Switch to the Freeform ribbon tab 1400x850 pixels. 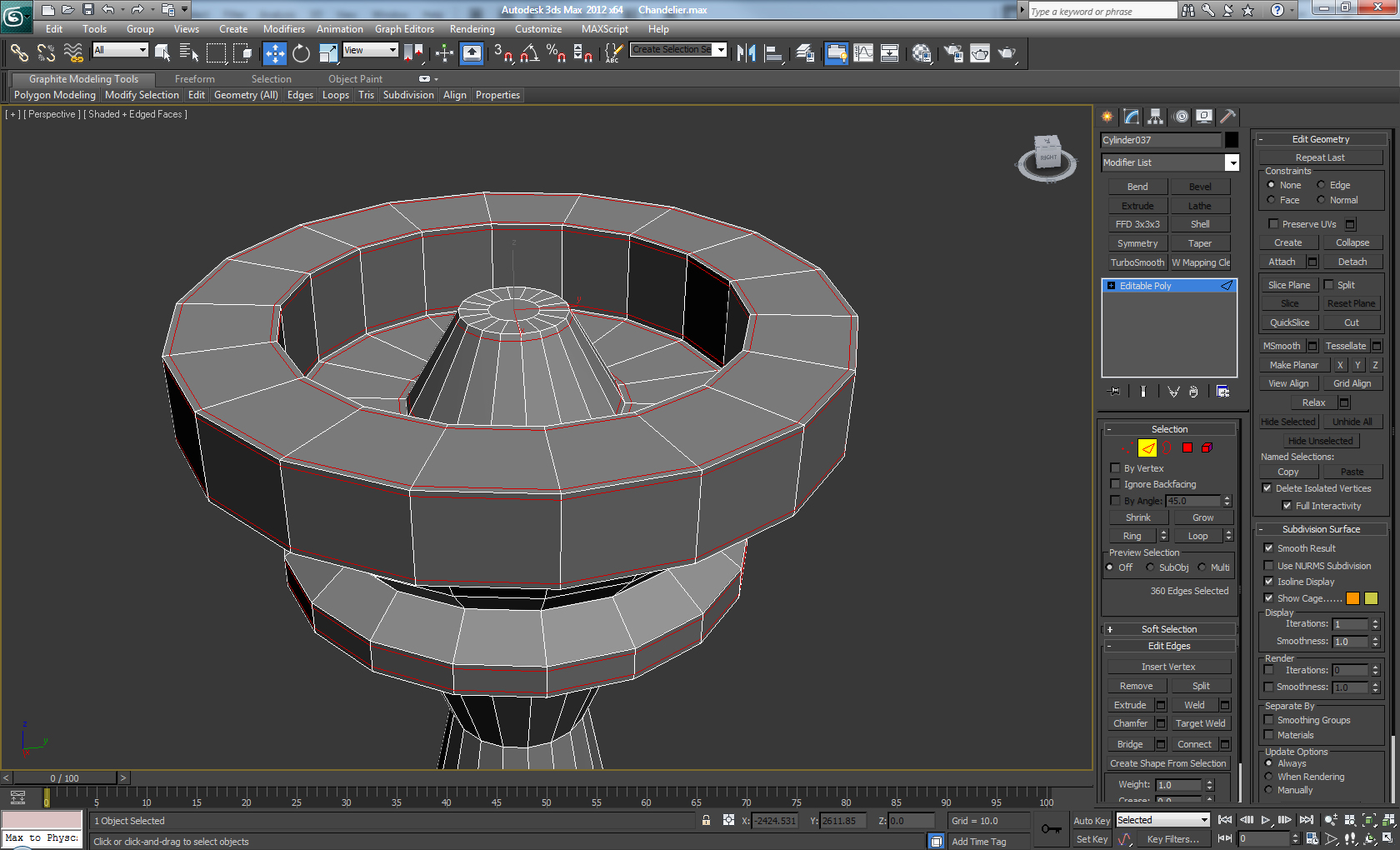tap(194, 79)
